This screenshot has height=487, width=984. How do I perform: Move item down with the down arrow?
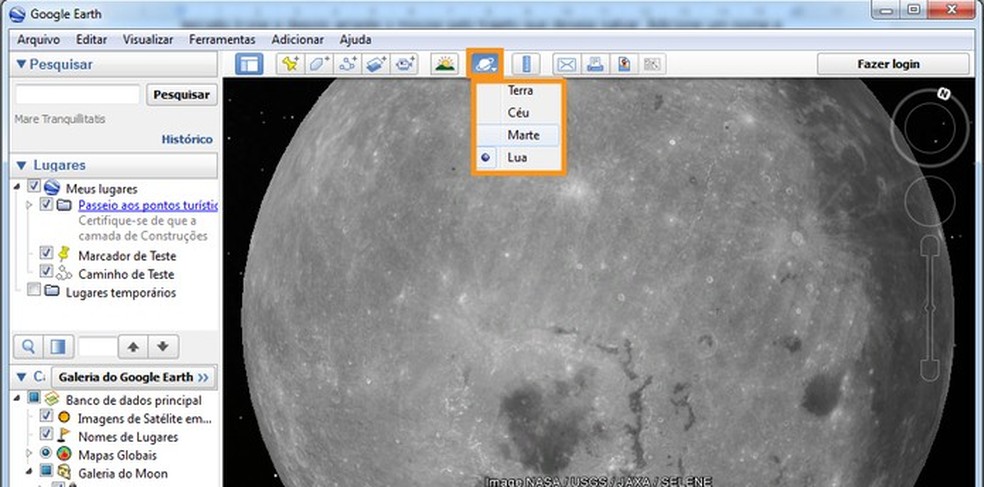pos(163,346)
